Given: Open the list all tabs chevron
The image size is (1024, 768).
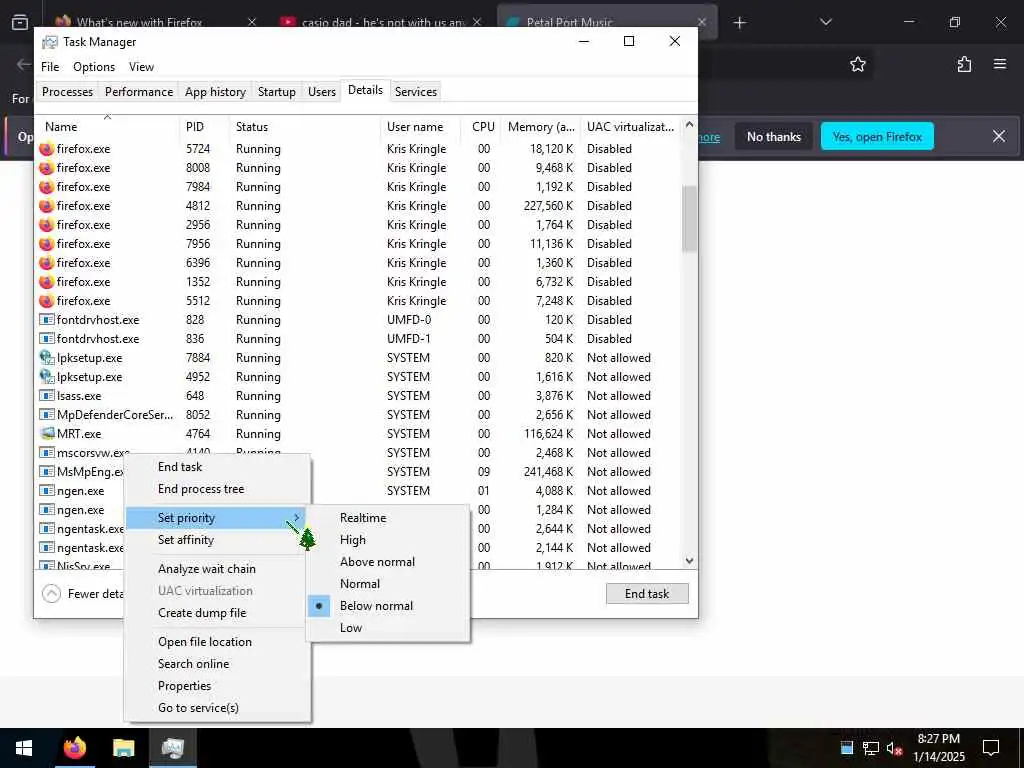Looking at the screenshot, I should (x=825, y=22).
